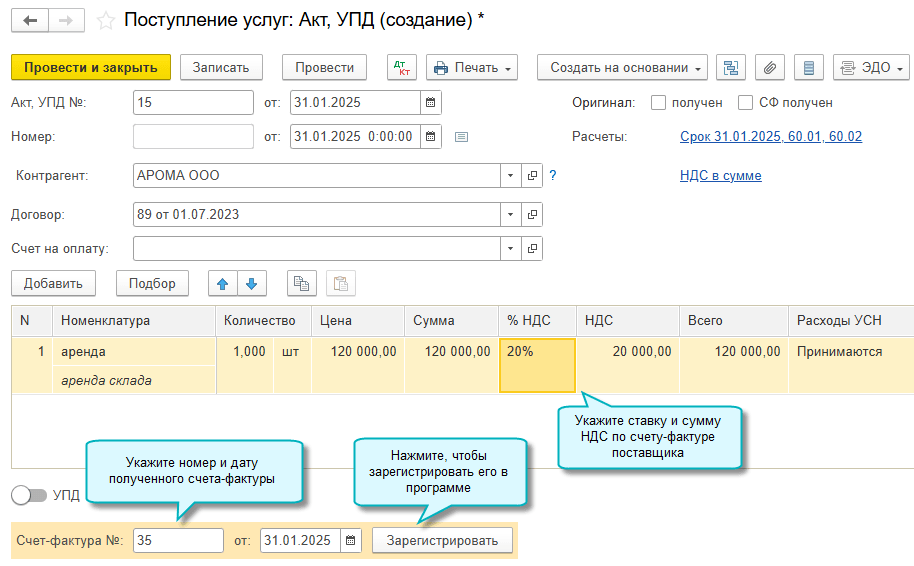Paste rows from clipboard icon
914x566 pixels.
pos(340,284)
